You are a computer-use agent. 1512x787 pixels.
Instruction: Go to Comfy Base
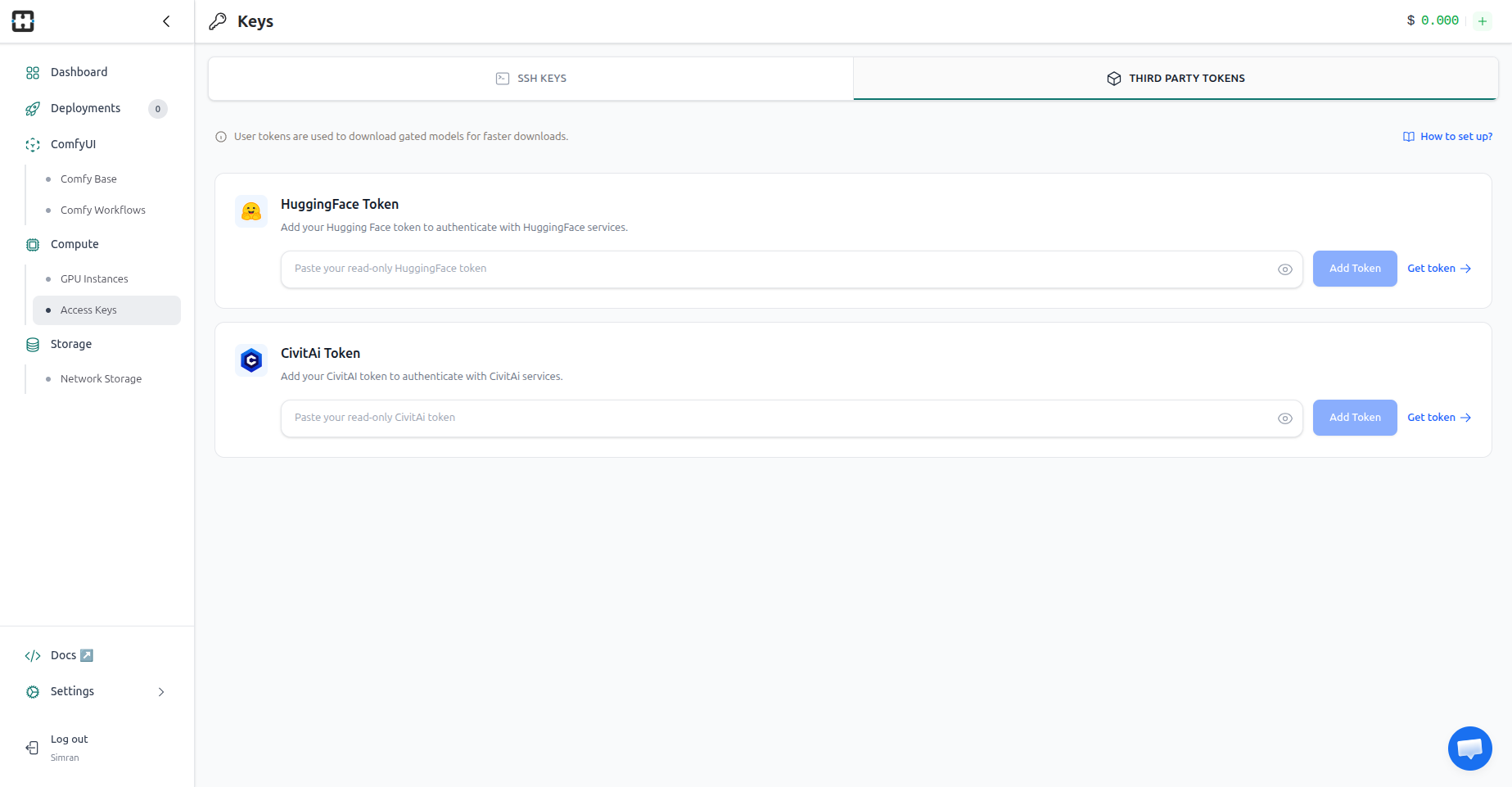tap(88, 179)
